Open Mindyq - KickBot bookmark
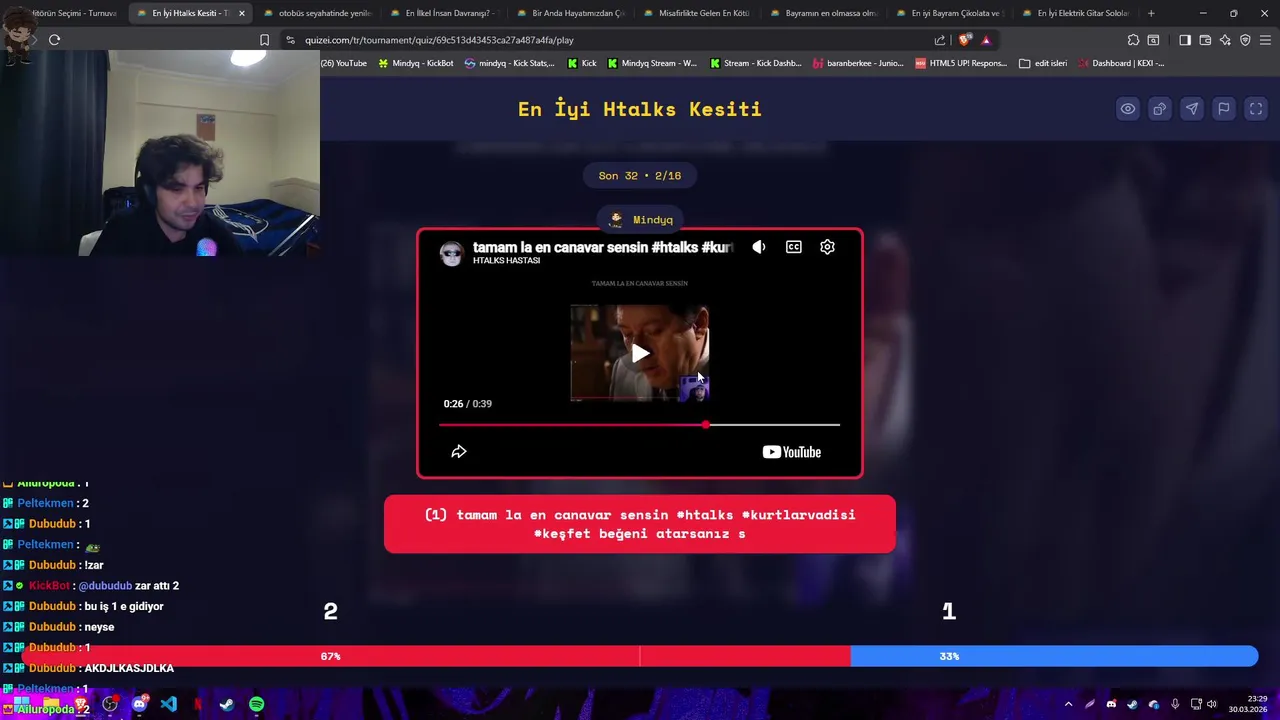This screenshot has height=720, width=1280. [415, 63]
